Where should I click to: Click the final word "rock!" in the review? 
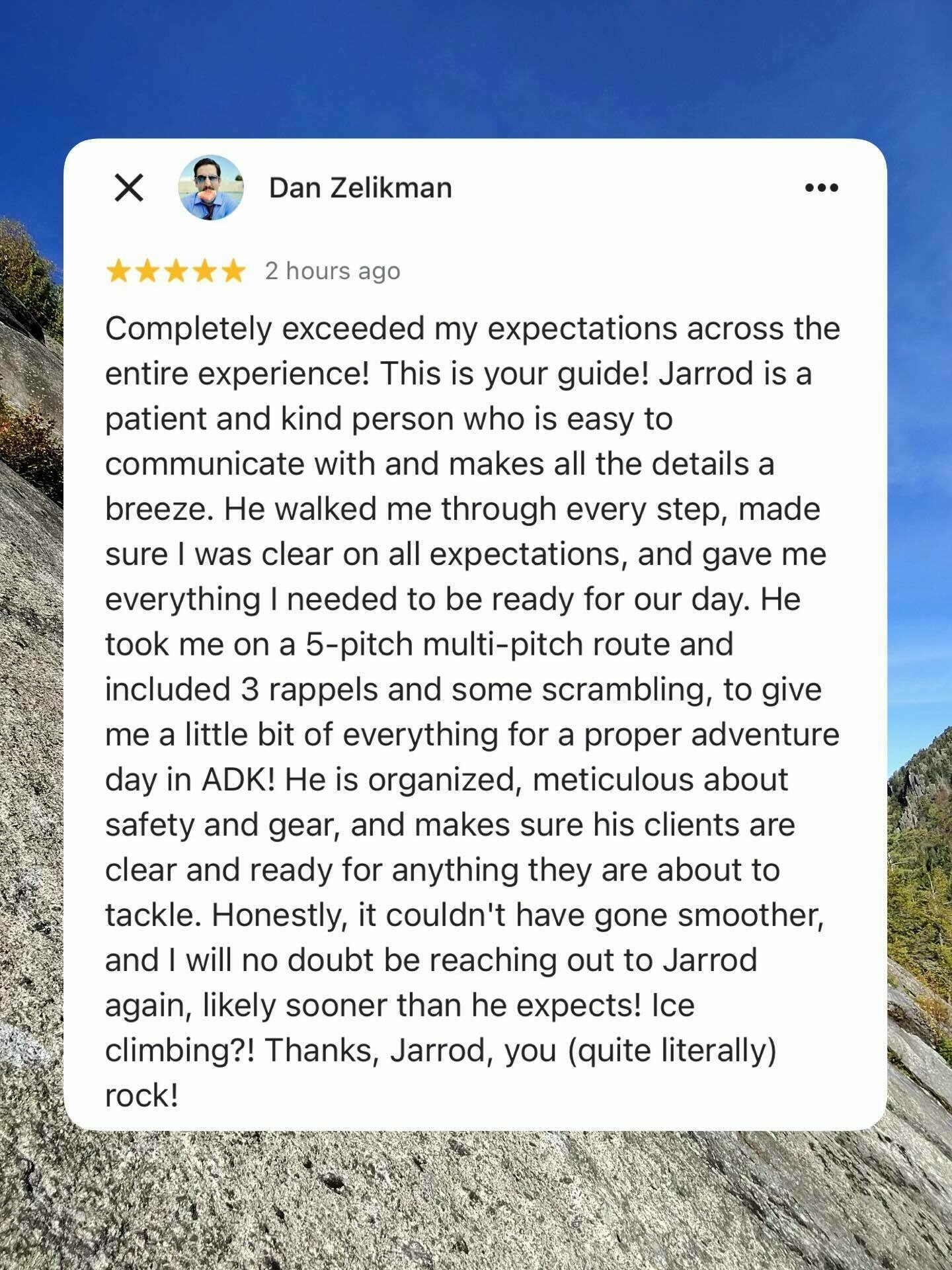click(141, 1096)
